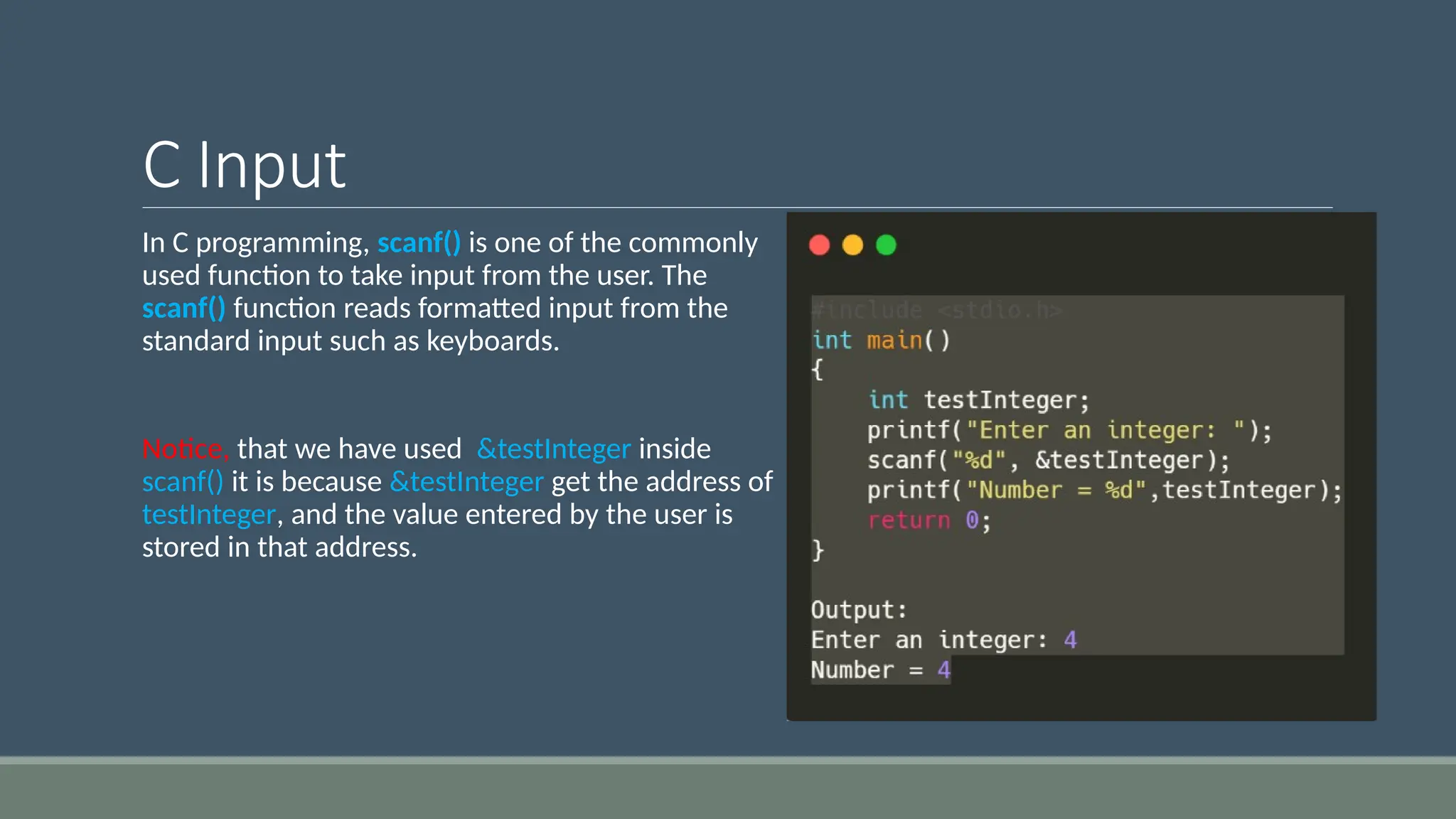Image resolution: width=1456 pixels, height=819 pixels.
Task: Click the printf "Number = %d" line
Action: point(1104,490)
